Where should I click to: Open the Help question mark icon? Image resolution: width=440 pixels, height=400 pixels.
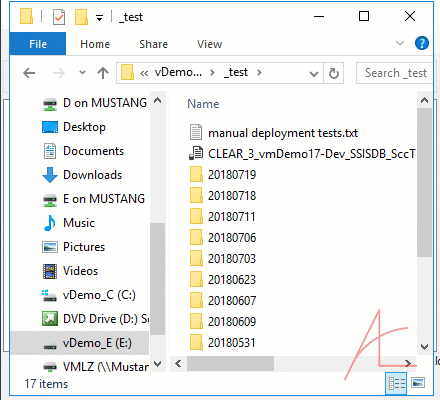click(422, 43)
